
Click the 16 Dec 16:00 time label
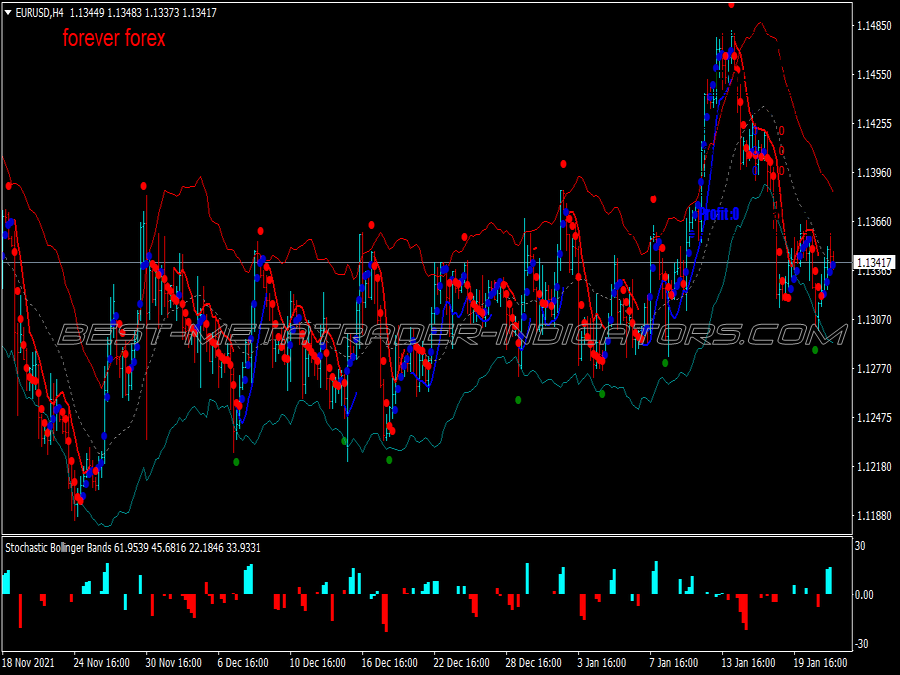tap(389, 662)
